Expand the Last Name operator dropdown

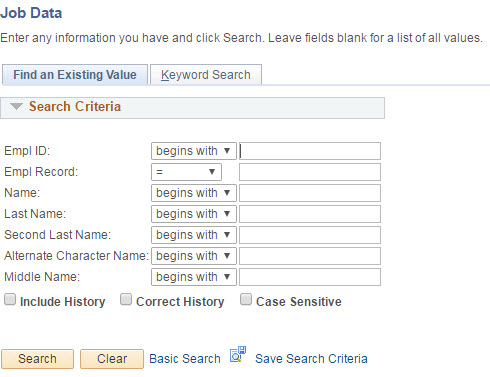click(194, 214)
